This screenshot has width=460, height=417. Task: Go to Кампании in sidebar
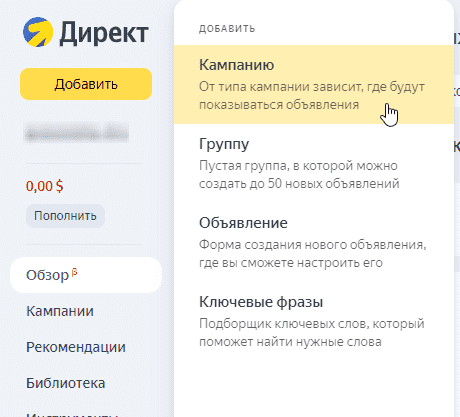tap(60, 311)
